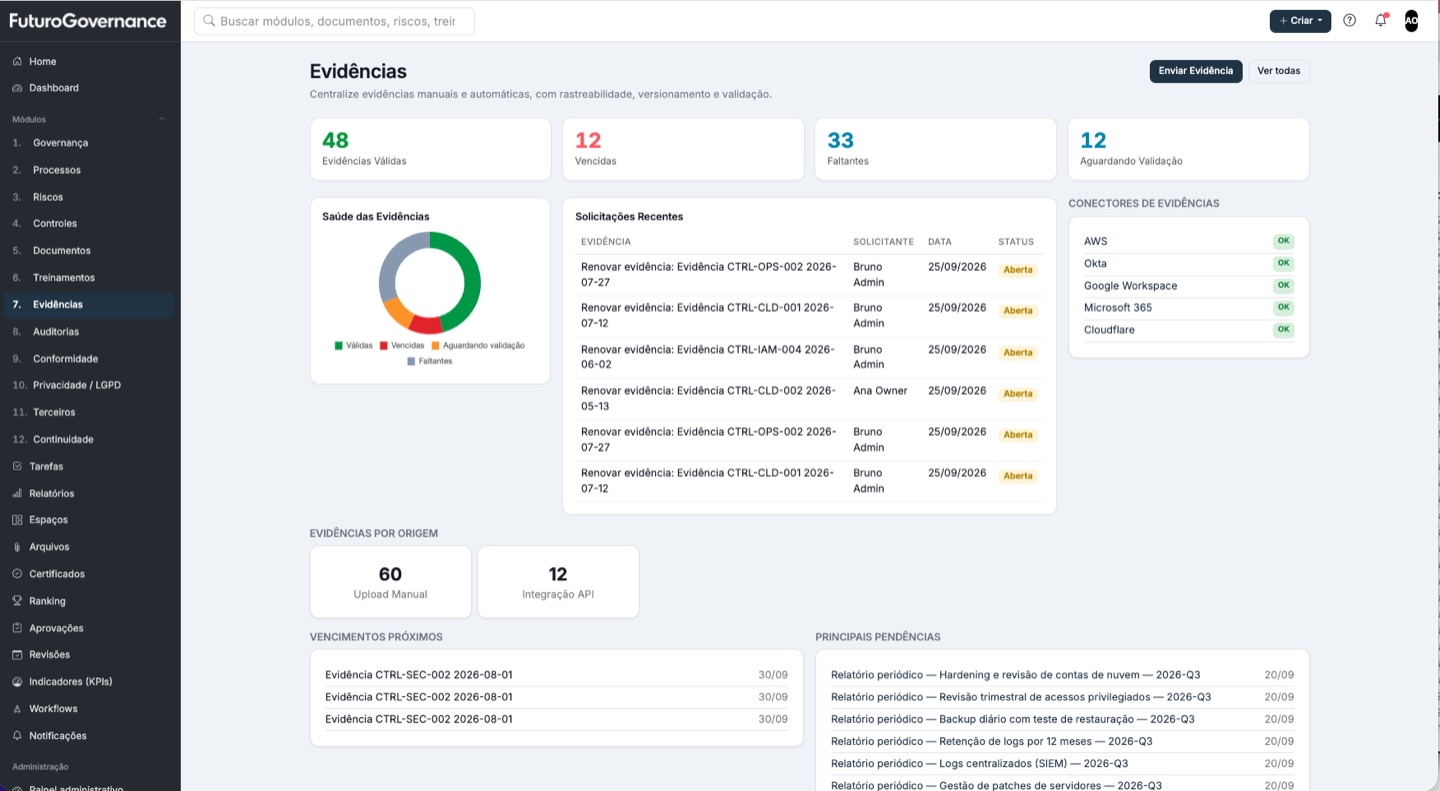
Task: Click the Home house icon in sidebar
Action: 17,61
